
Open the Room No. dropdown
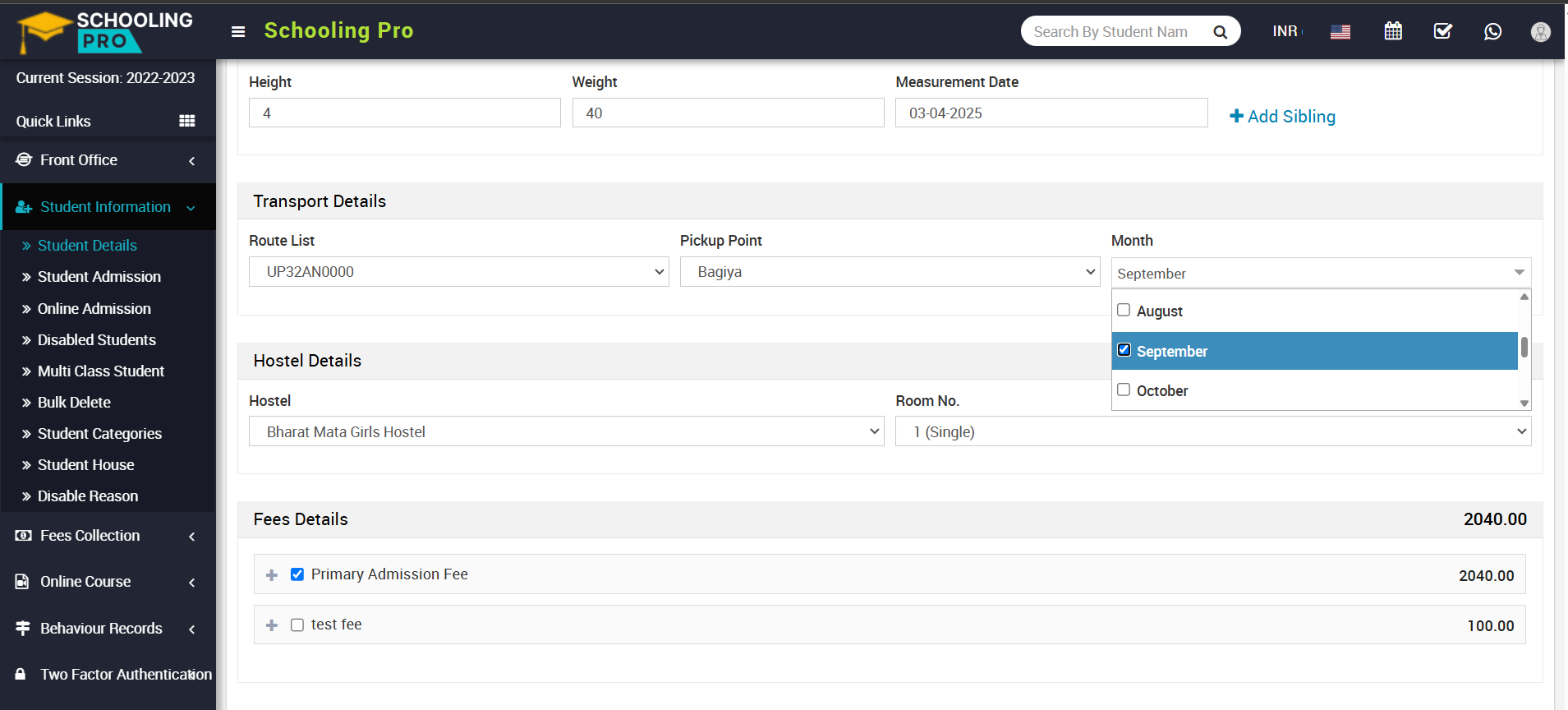pos(1213,431)
